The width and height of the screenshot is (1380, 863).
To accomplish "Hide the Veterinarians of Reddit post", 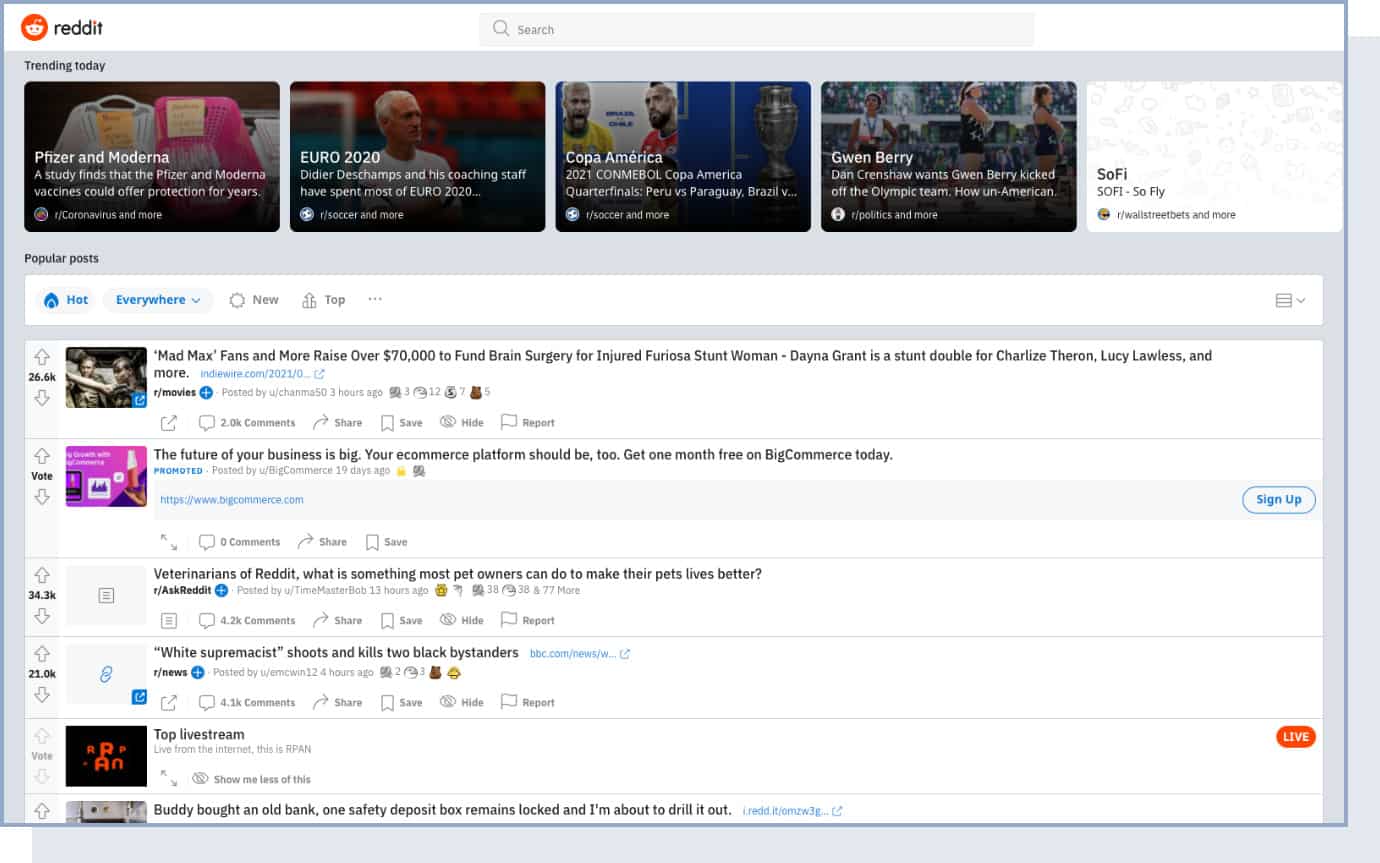I will [461, 620].
